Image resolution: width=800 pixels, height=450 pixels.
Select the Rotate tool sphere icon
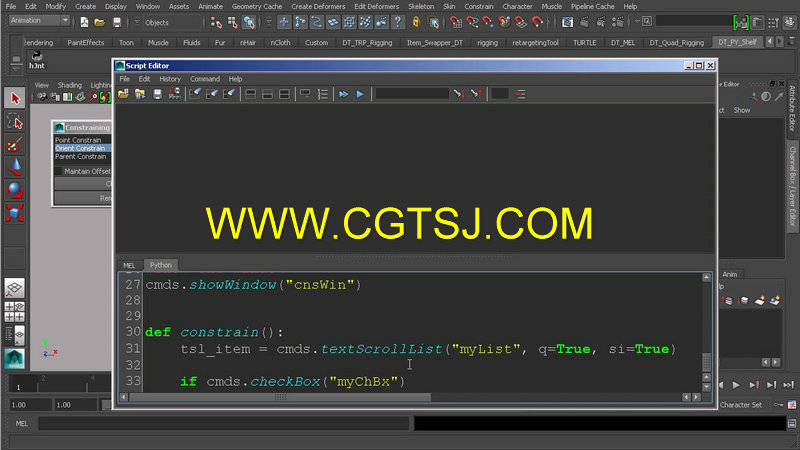[15, 190]
